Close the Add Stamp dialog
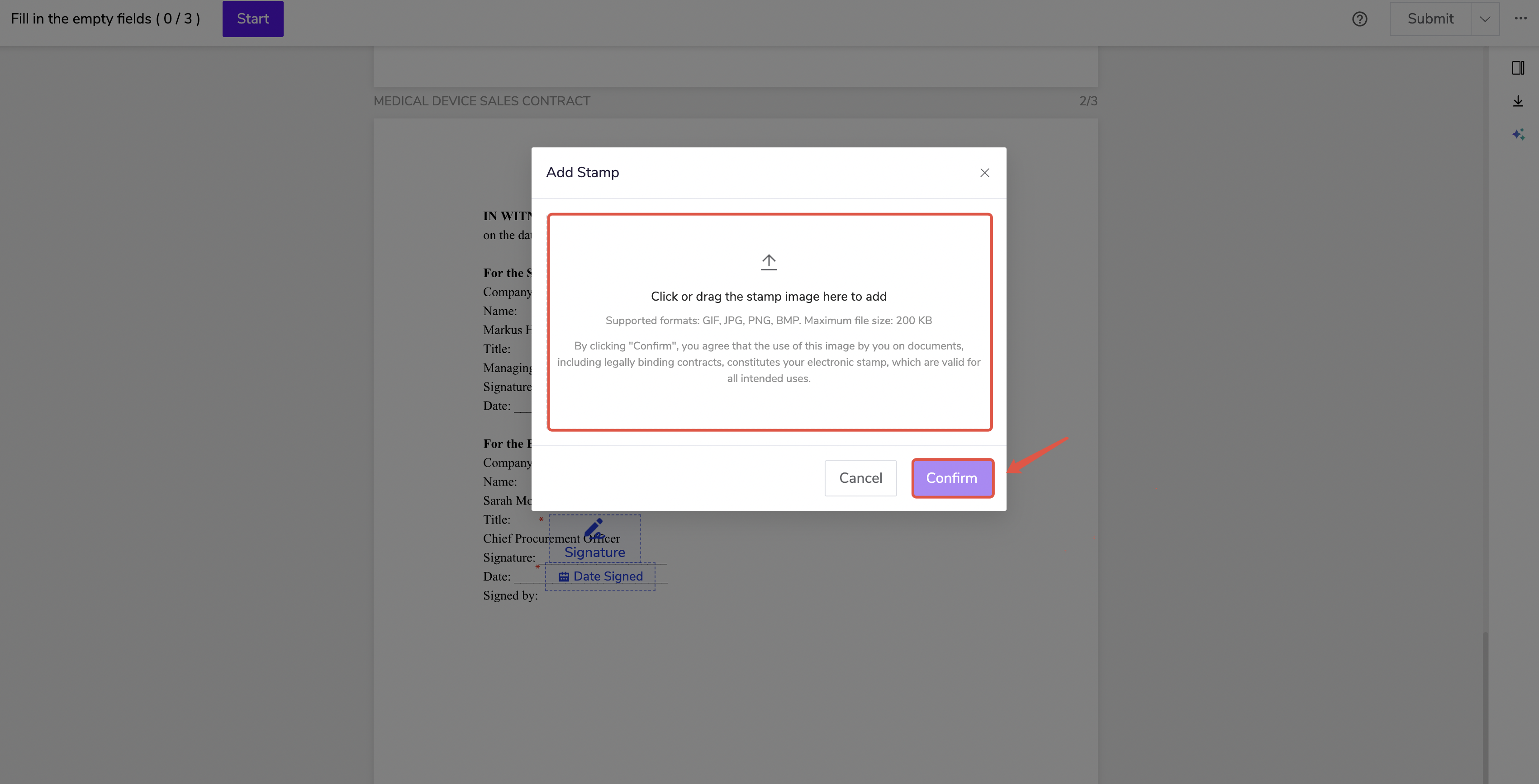 coord(984,173)
